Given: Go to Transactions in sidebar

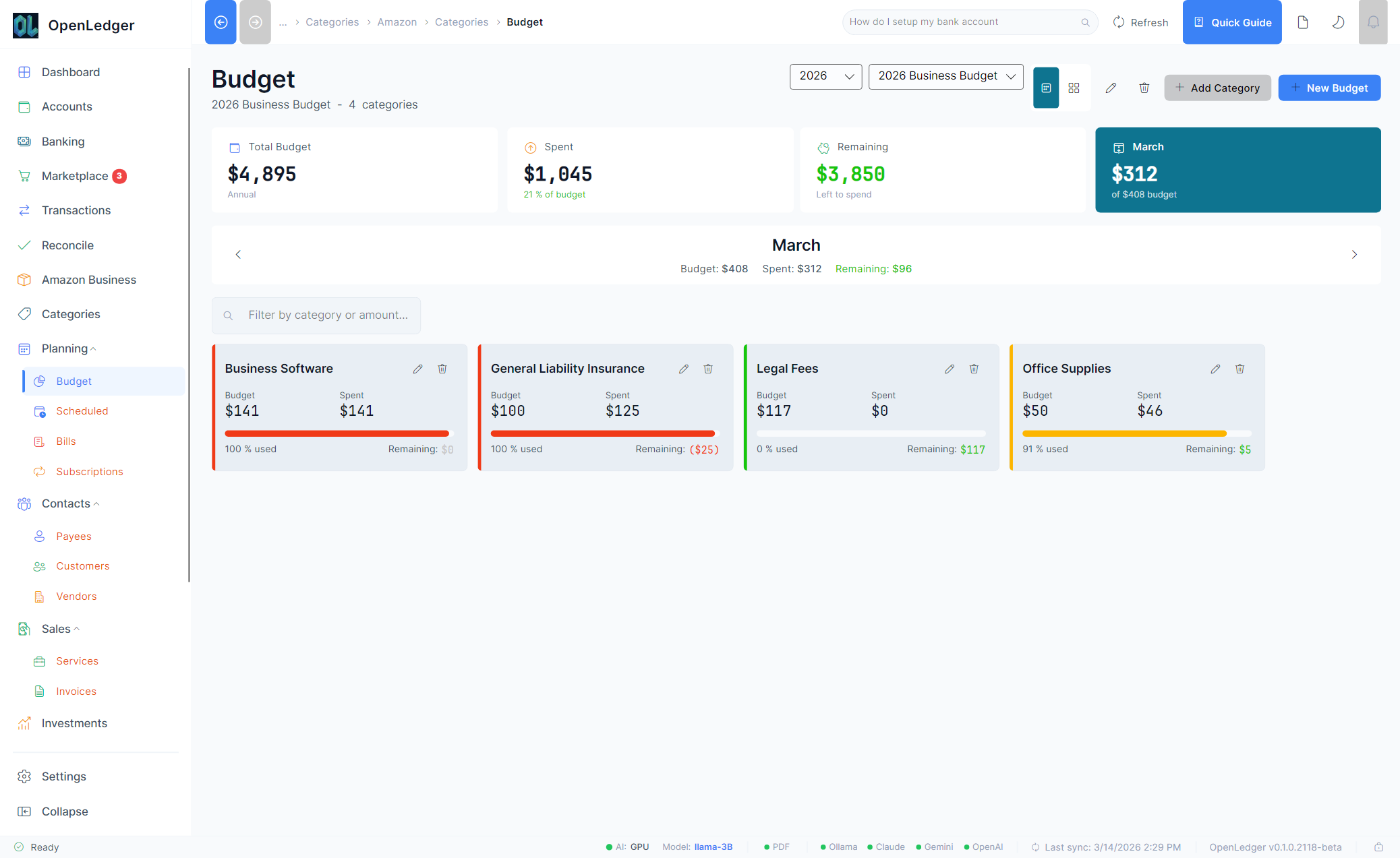Looking at the screenshot, I should coord(76,210).
